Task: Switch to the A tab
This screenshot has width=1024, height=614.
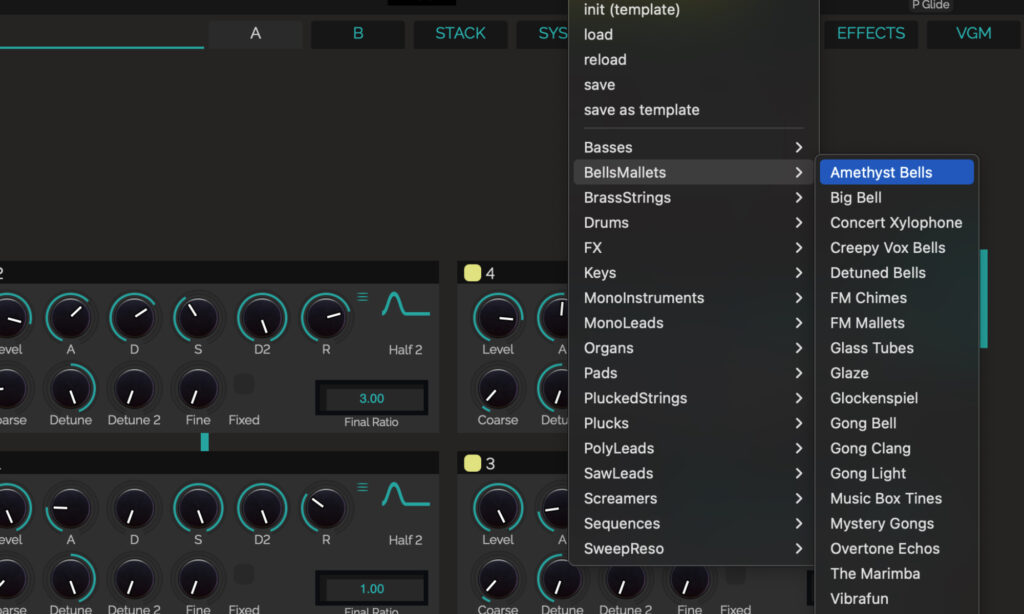Action: point(255,33)
